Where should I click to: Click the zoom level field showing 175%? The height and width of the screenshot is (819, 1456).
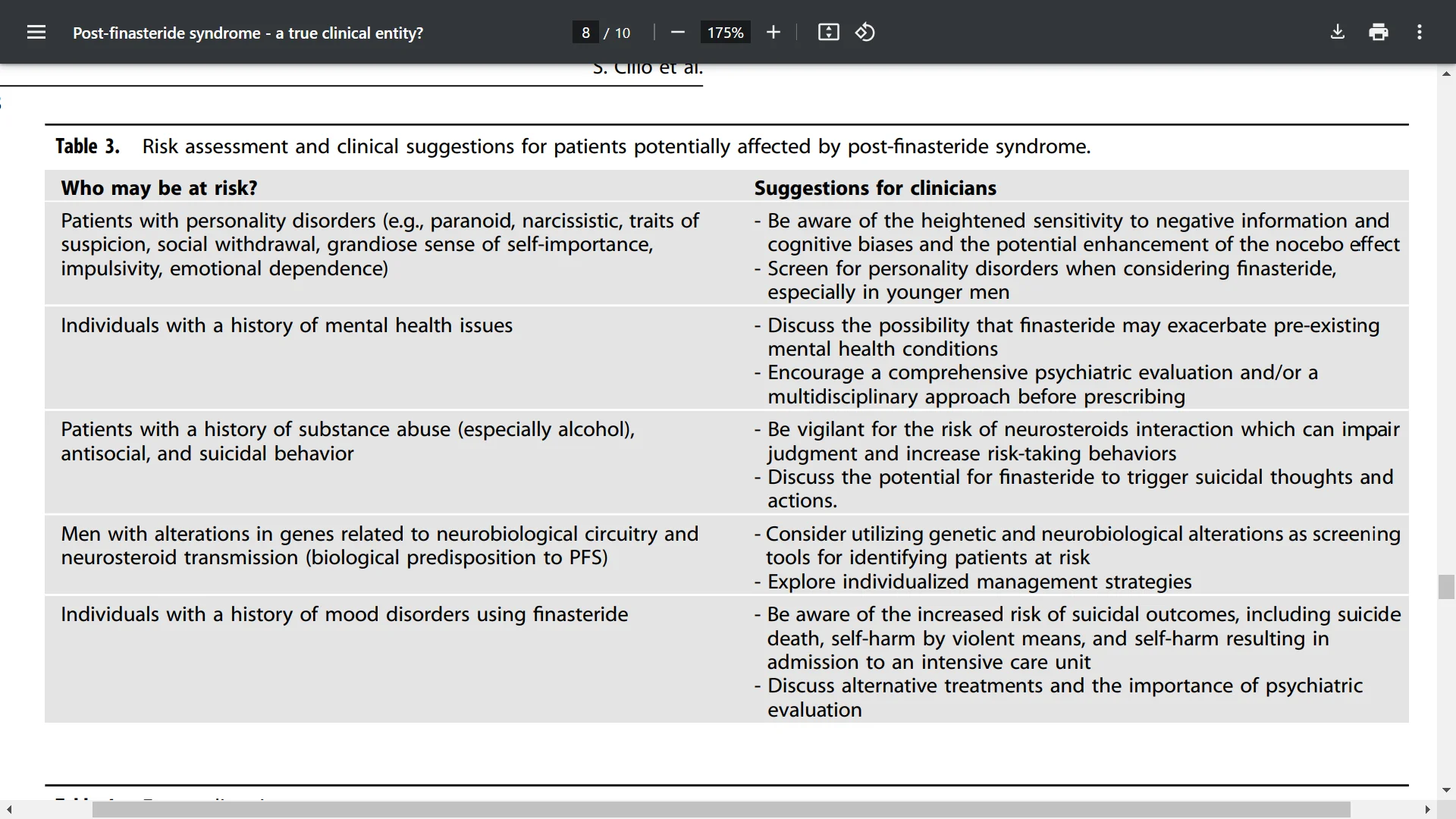(x=725, y=33)
